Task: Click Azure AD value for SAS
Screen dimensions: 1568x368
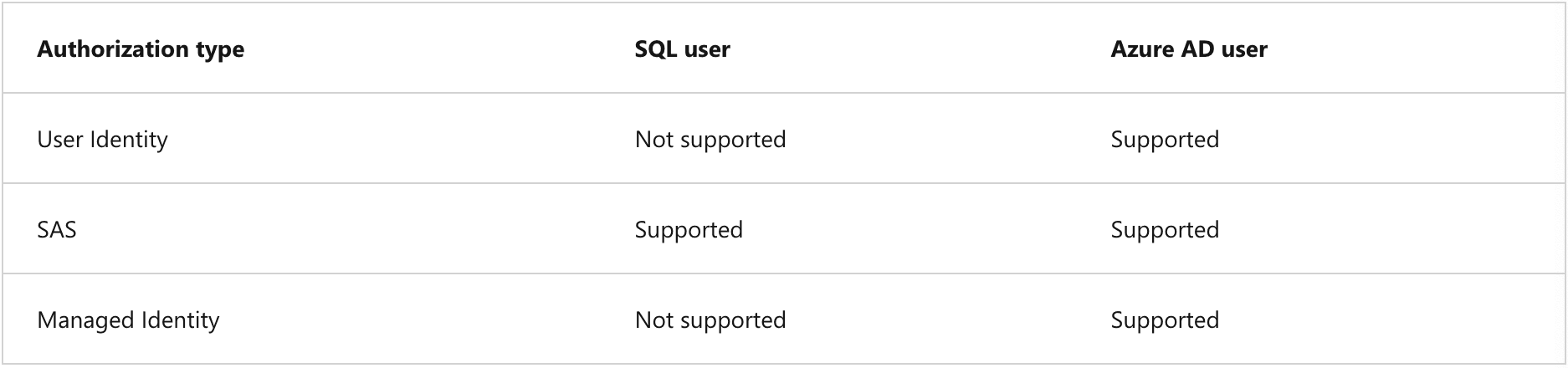Action: point(1164,230)
